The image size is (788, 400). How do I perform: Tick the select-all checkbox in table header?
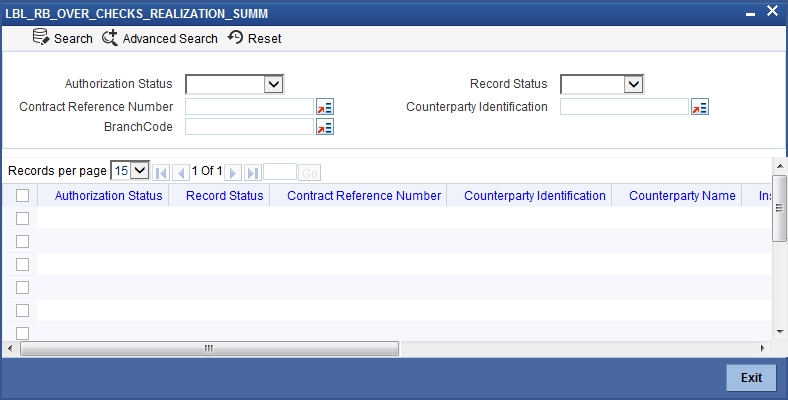pyautogui.click(x=22, y=195)
